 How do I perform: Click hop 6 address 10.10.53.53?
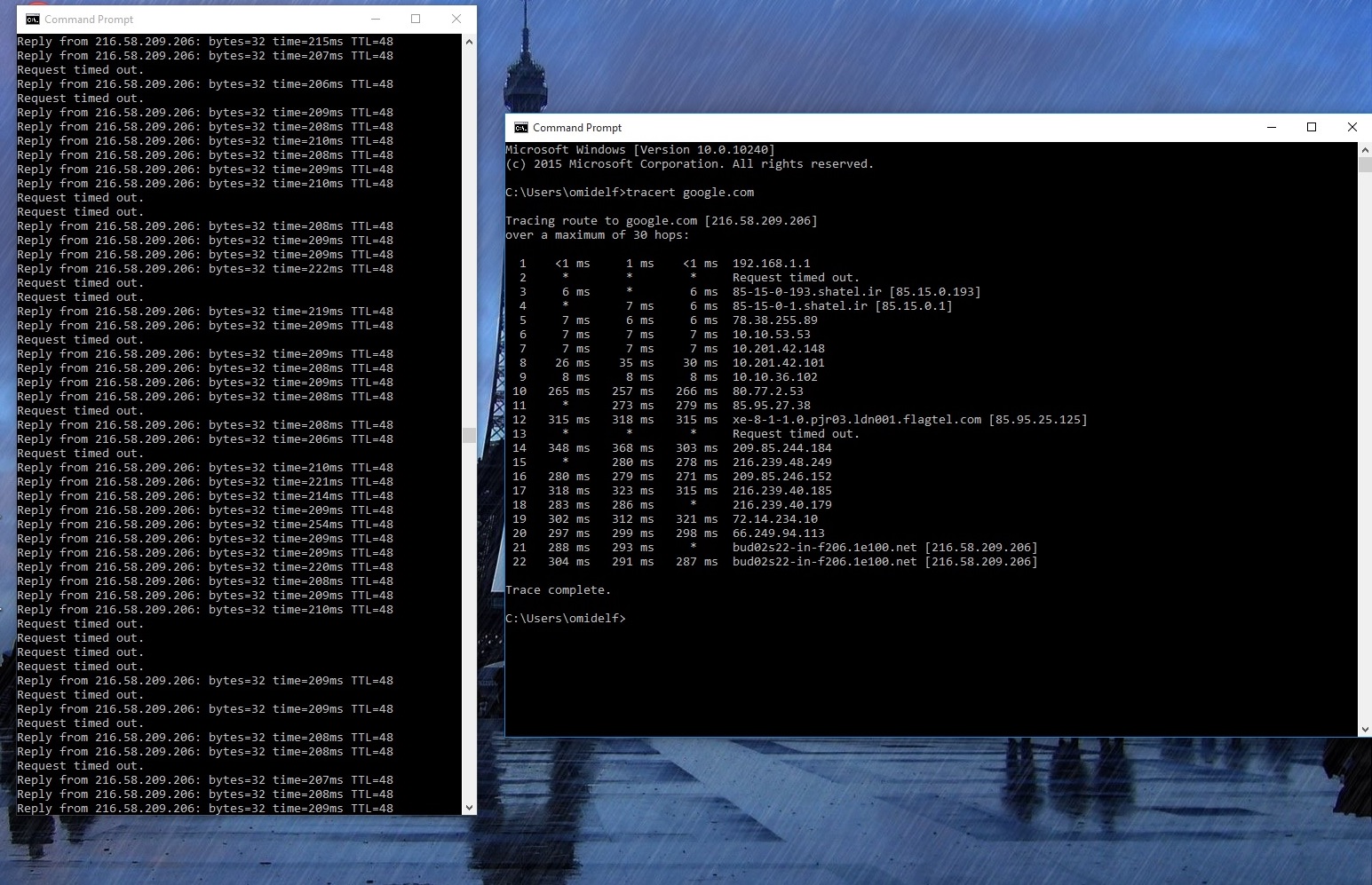[772, 335]
